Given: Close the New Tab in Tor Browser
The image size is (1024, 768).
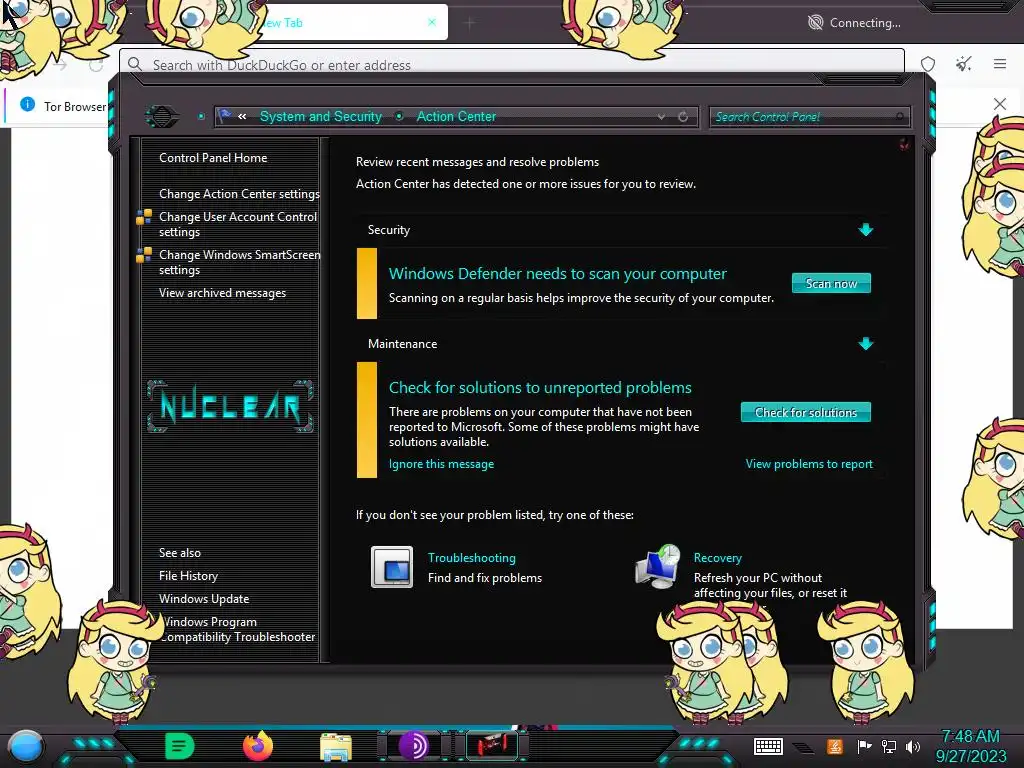Looking at the screenshot, I should [432, 22].
